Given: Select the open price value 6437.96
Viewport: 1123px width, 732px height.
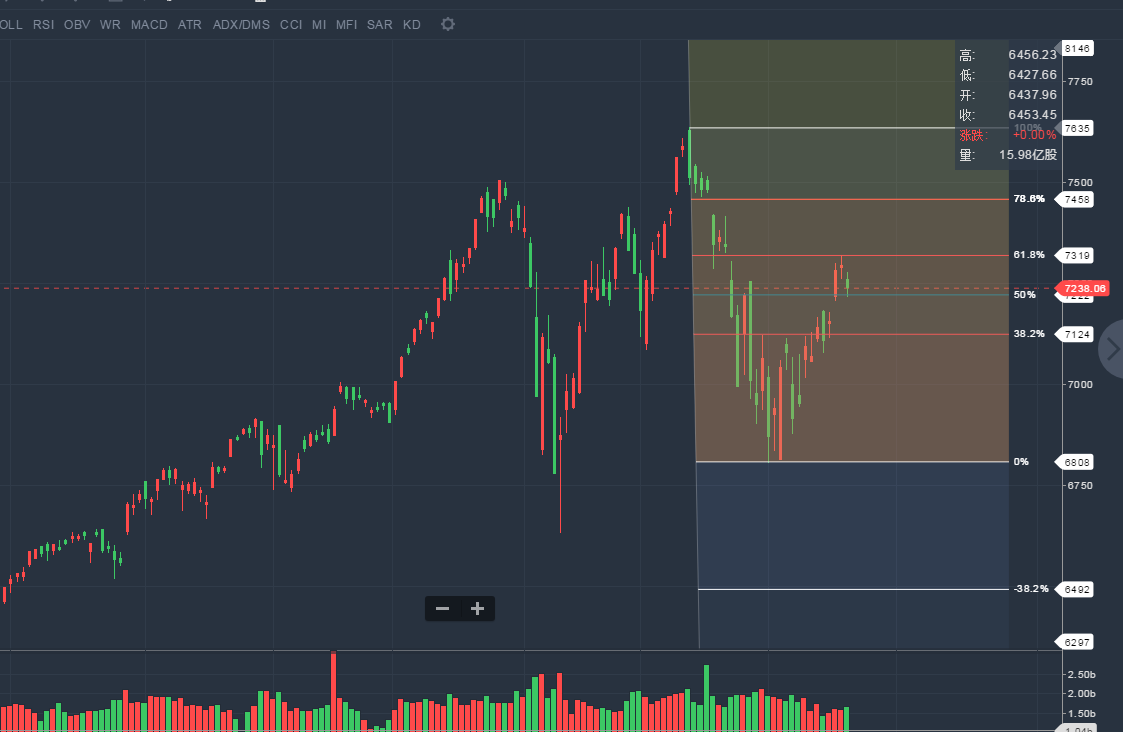Looking at the screenshot, I should (x=1032, y=95).
